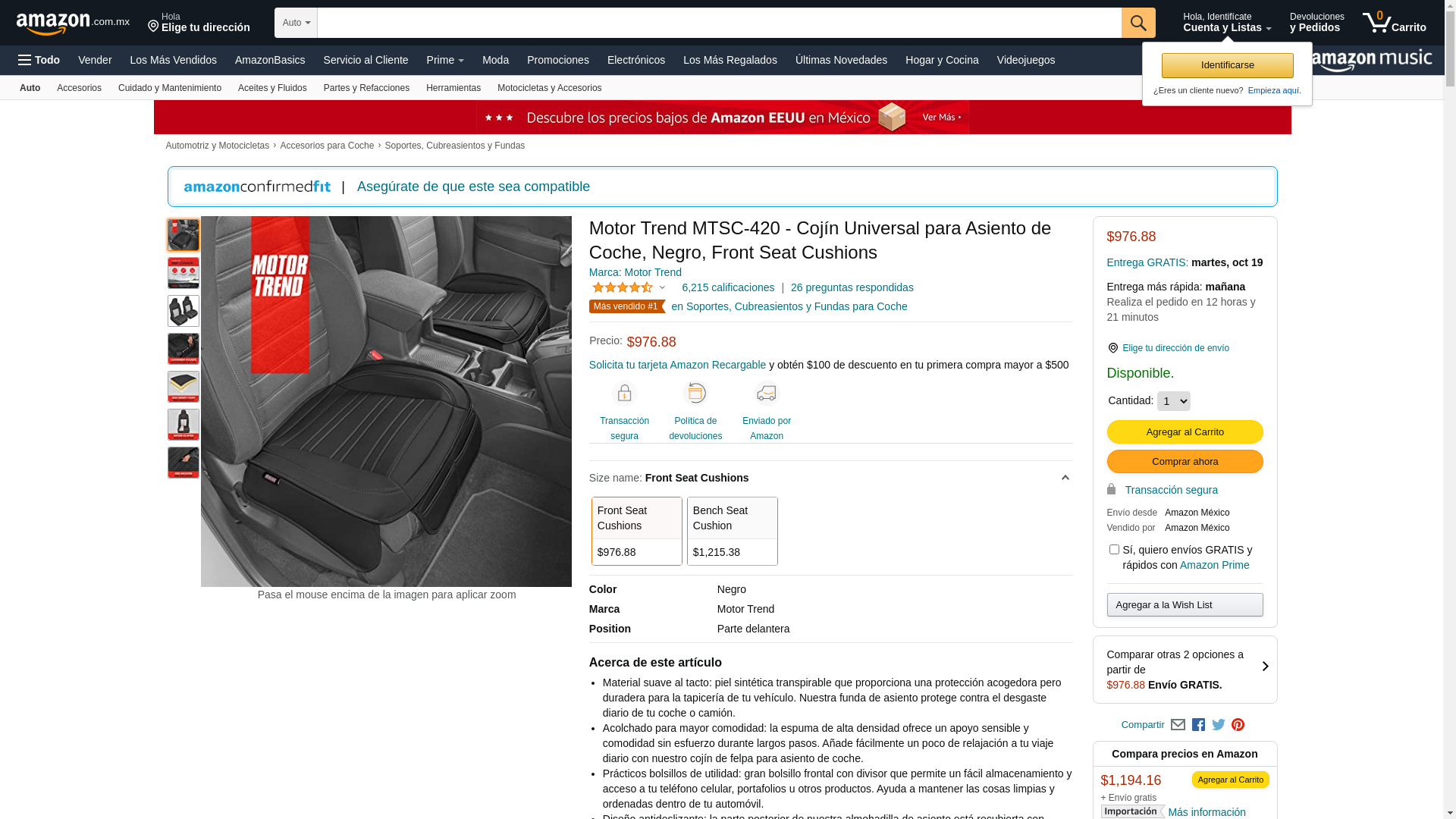Click the Amazon.com.mx logo
The image size is (1456, 819).
(72, 23)
